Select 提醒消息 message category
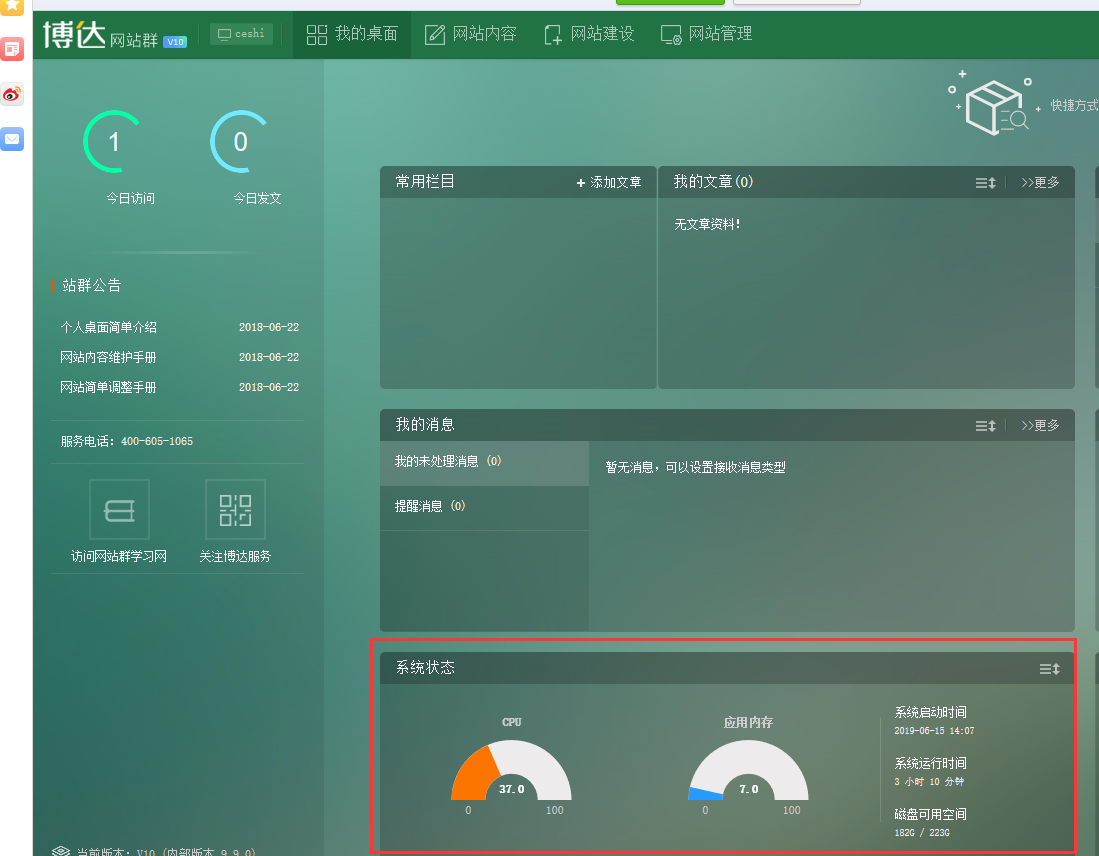The image size is (1099, 856). click(x=430, y=506)
